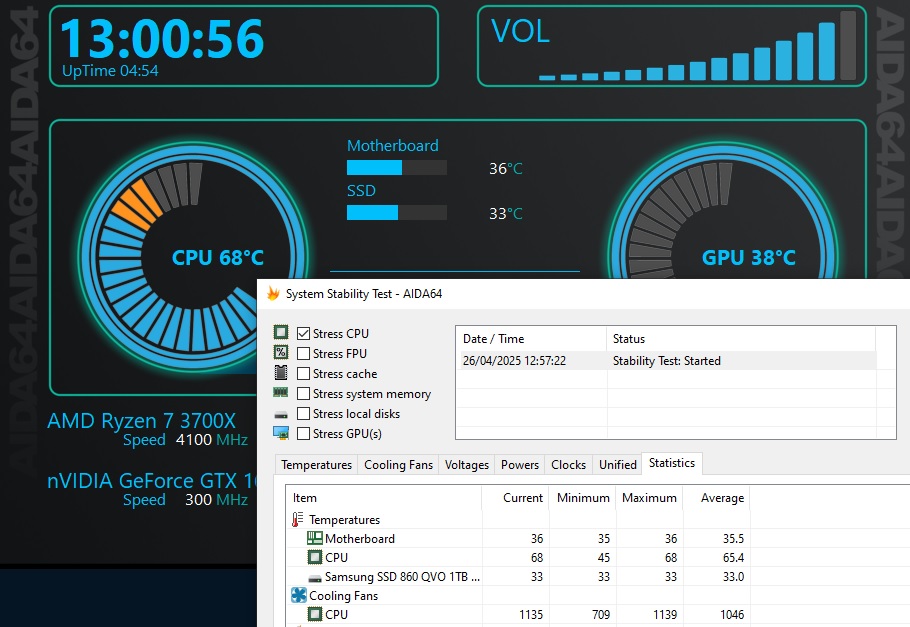The width and height of the screenshot is (910, 627).
Task: Open the Powers tab
Action: [x=519, y=464]
